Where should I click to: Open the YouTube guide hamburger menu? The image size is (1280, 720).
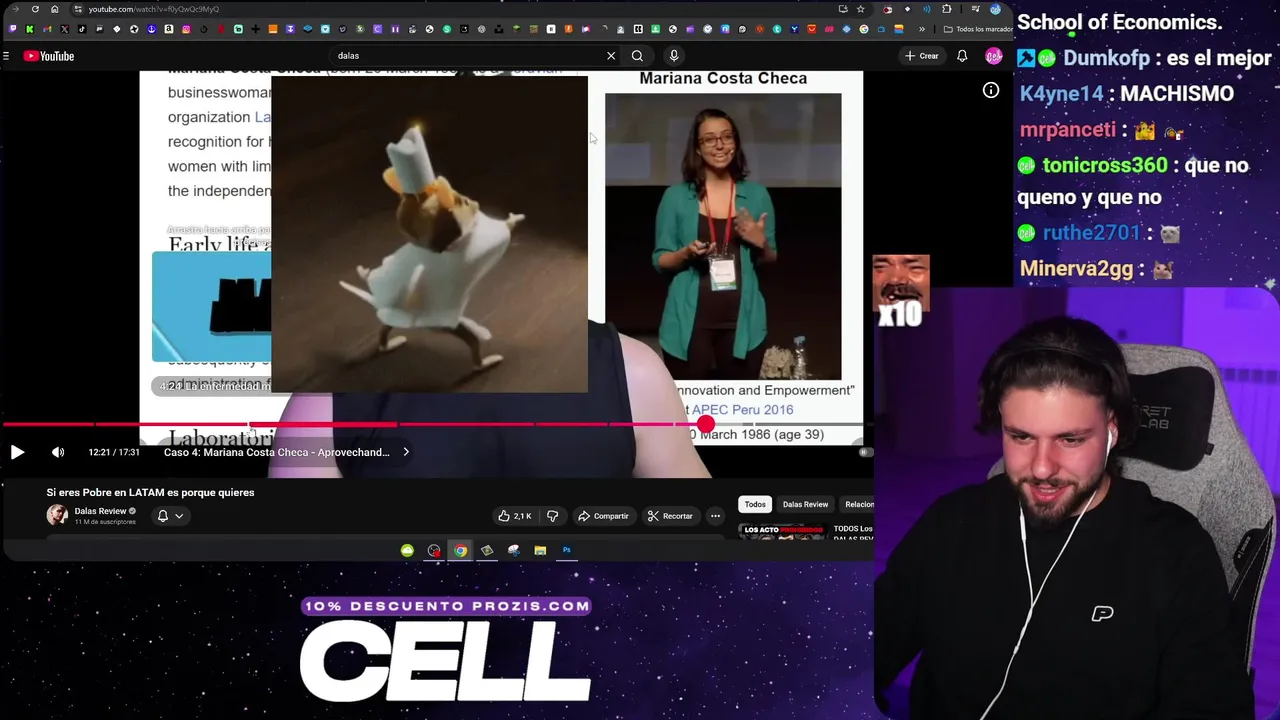pyautogui.click(x=6, y=56)
